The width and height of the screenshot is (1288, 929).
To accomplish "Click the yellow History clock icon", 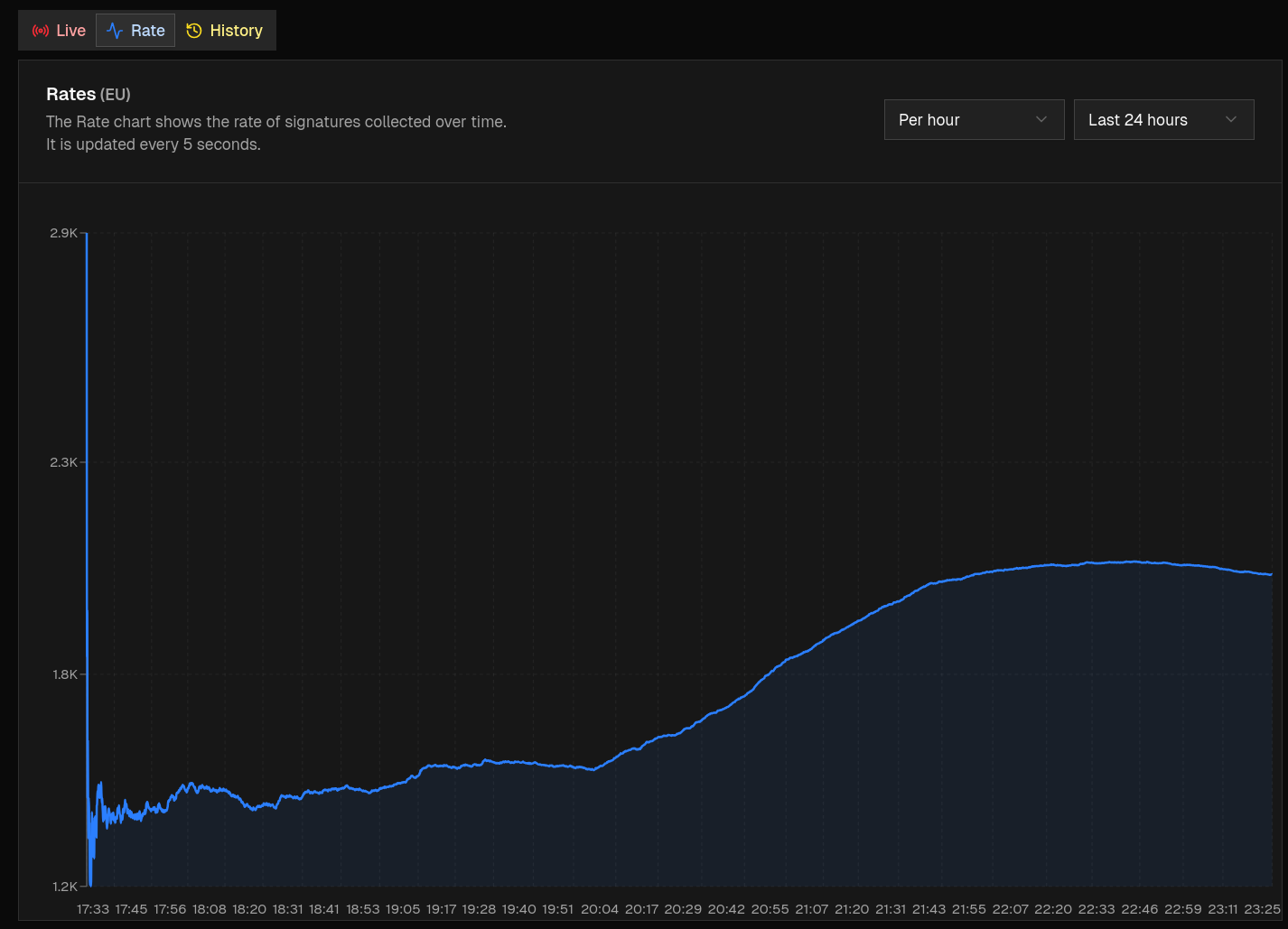I will pyautogui.click(x=194, y=31).
